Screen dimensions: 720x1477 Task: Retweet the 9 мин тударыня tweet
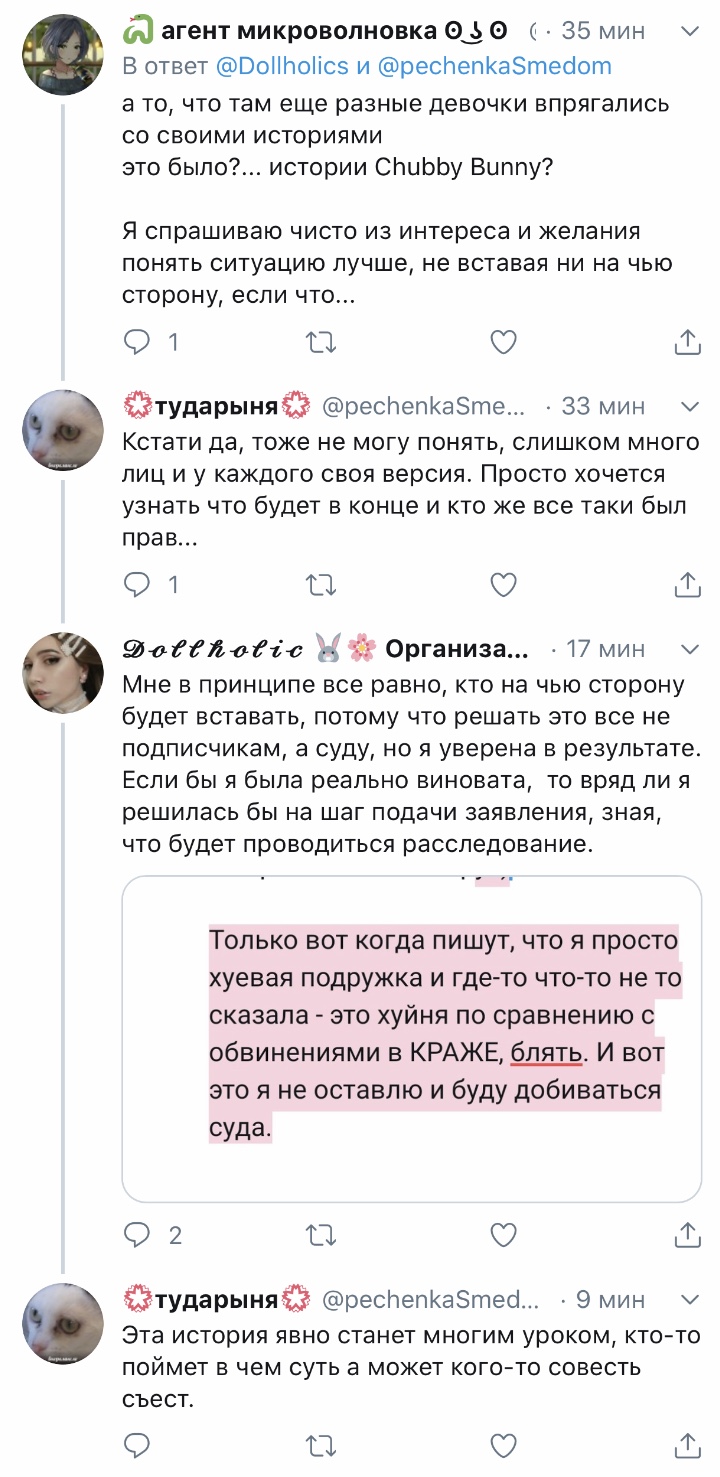(320, 1444)
